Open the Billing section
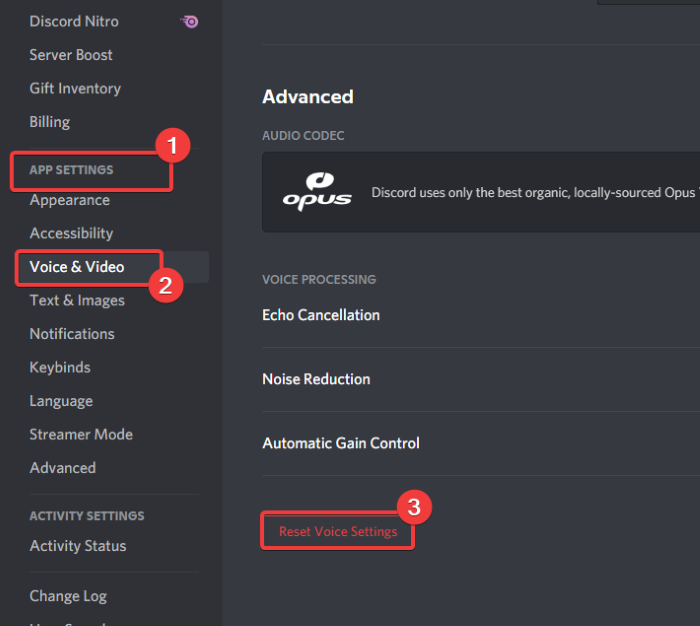 point(50,122)
